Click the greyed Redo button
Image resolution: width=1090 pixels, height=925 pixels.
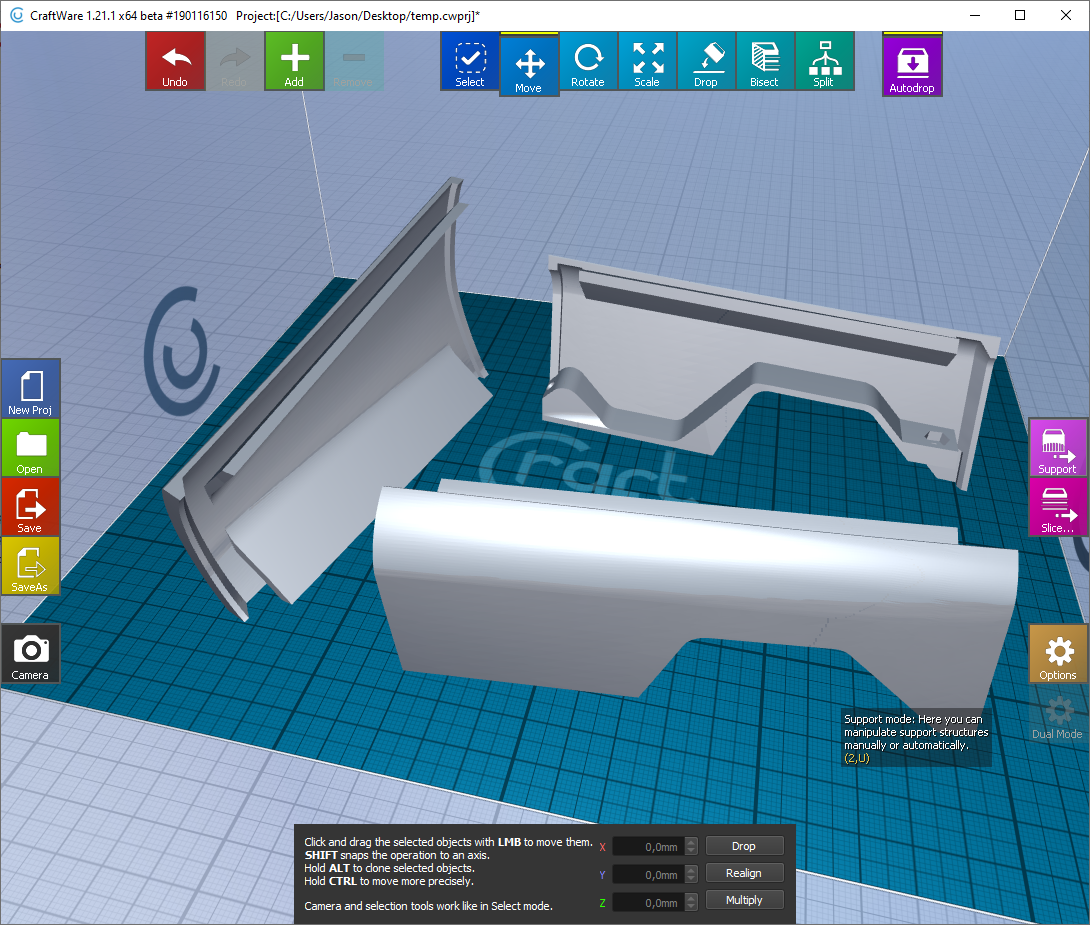234,61
